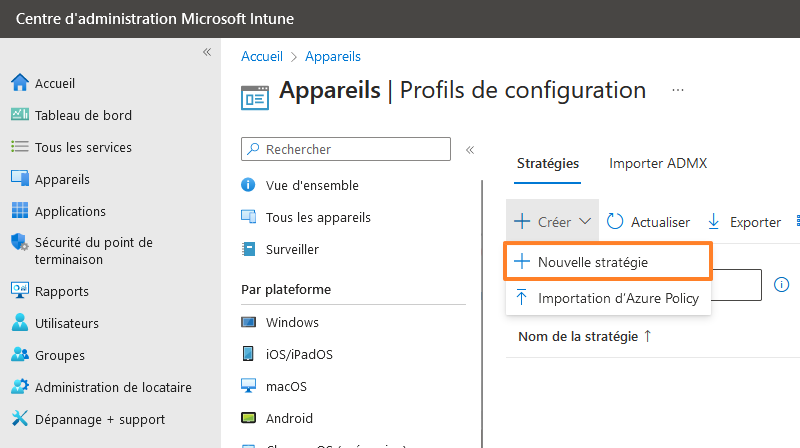Switch to the Stratégies tab
Screen dimensions: 800x448
point(547,163)
